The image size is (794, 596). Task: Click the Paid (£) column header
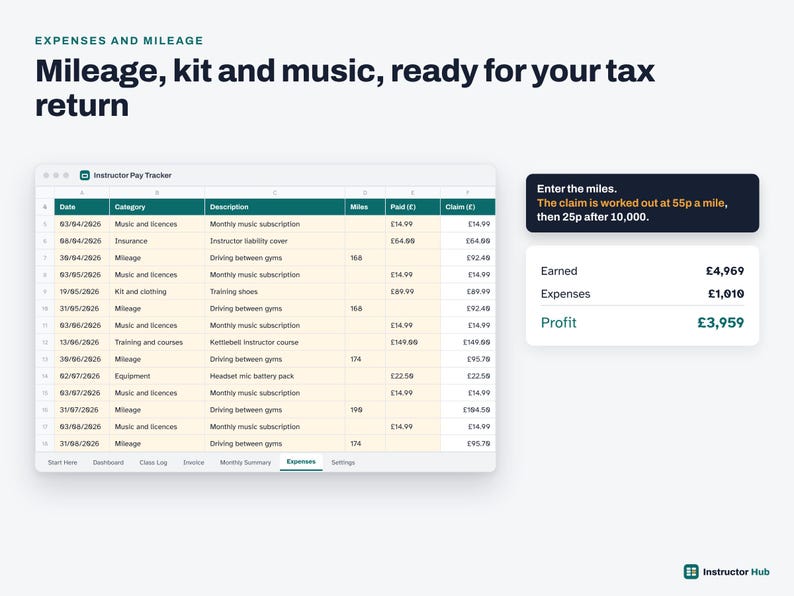point(413,207)
